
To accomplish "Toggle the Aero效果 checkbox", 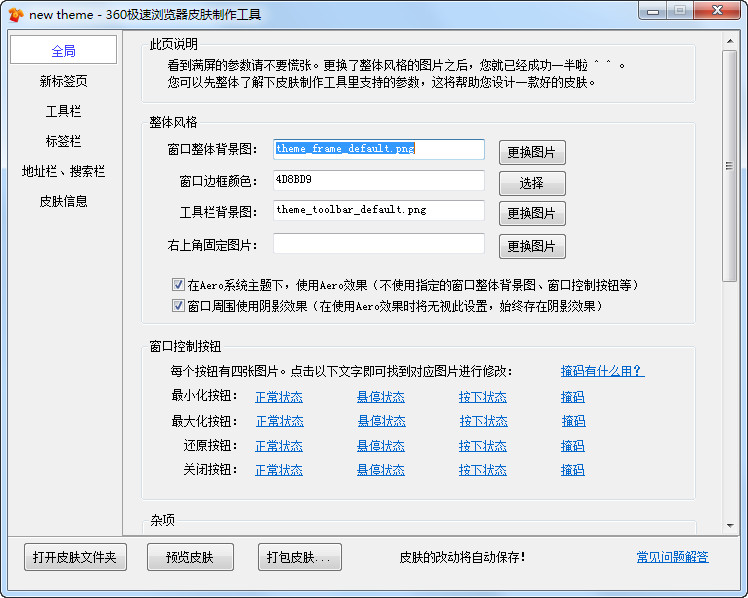I will click(x=178, y=285).
